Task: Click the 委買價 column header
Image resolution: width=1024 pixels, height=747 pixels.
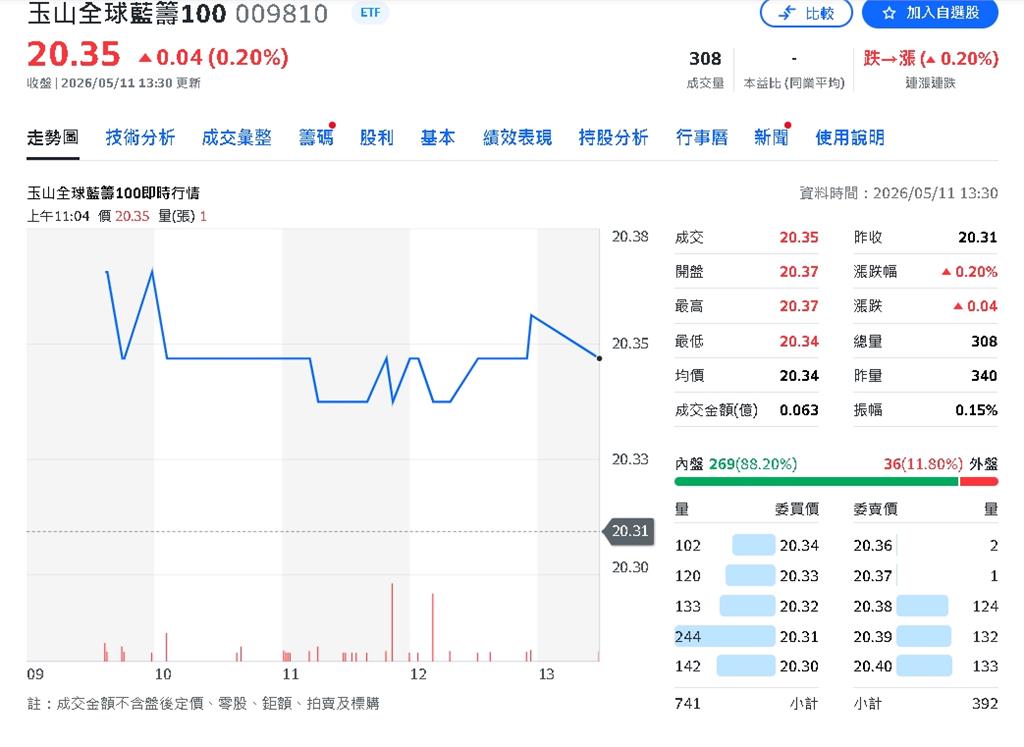Action: (x=797, y=509)
